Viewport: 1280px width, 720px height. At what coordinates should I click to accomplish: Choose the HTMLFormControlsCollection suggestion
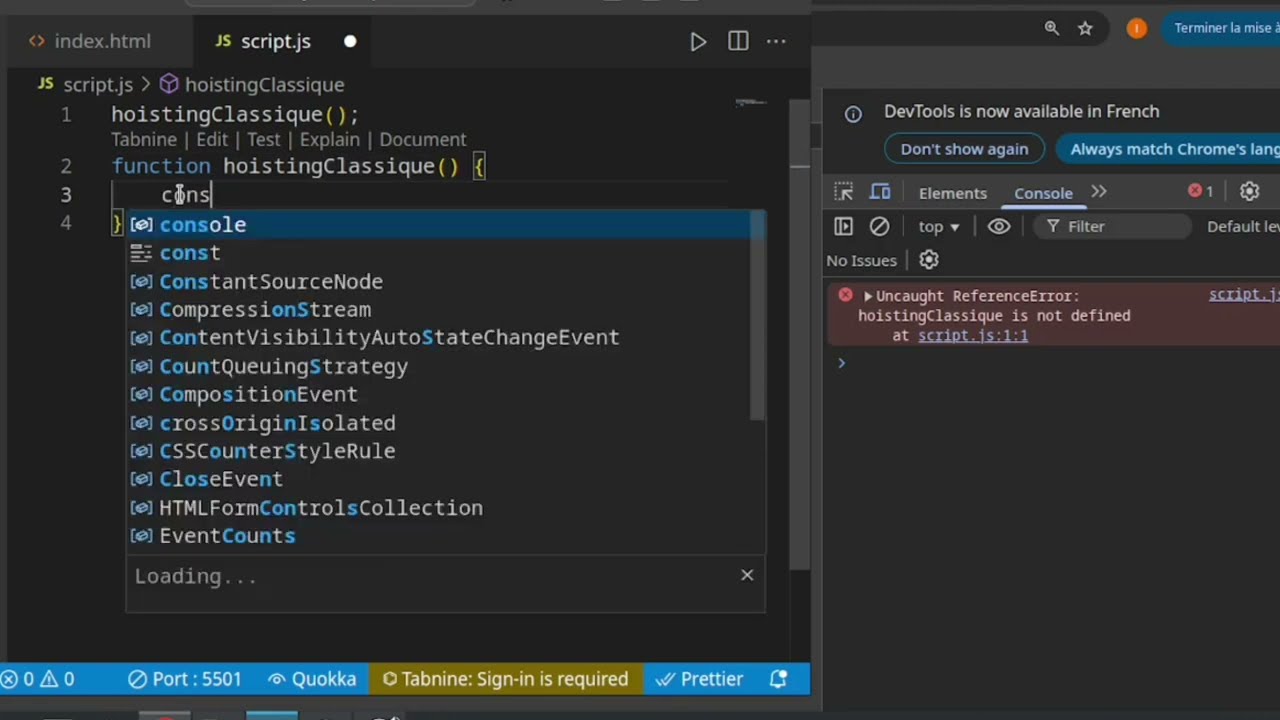coord(439,508)
